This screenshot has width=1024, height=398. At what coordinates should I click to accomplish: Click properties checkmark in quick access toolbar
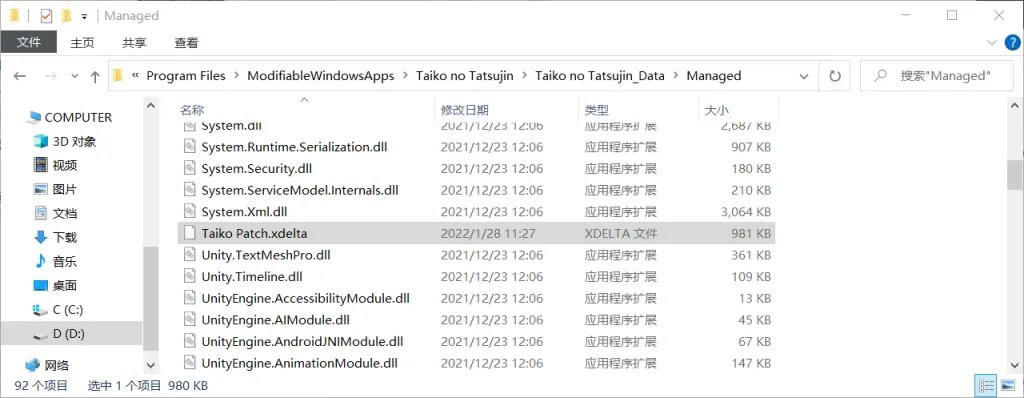(46, 16)
